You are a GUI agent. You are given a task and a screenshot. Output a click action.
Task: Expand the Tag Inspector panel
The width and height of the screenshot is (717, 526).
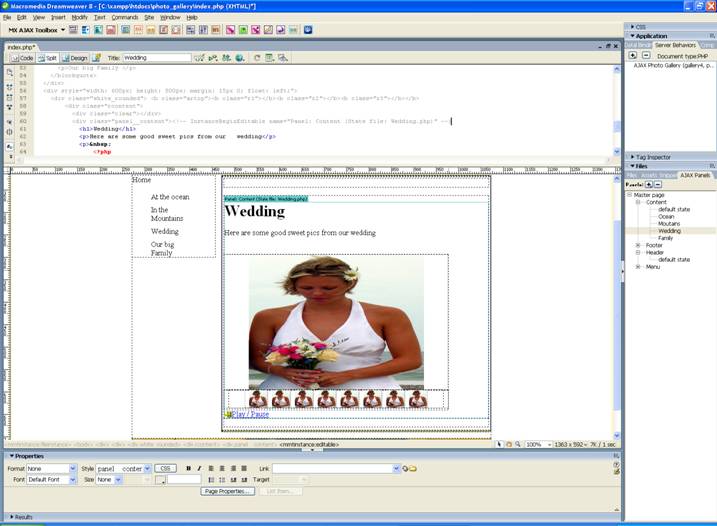[x=632, y=157]
